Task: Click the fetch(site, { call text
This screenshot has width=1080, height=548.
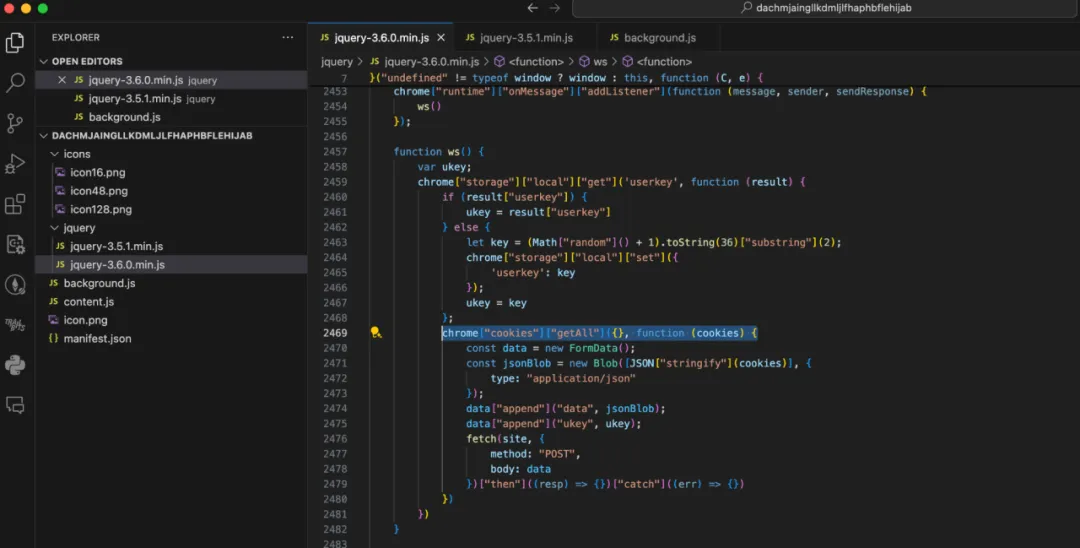Action: pyautogui.click(x=506, y=439)
